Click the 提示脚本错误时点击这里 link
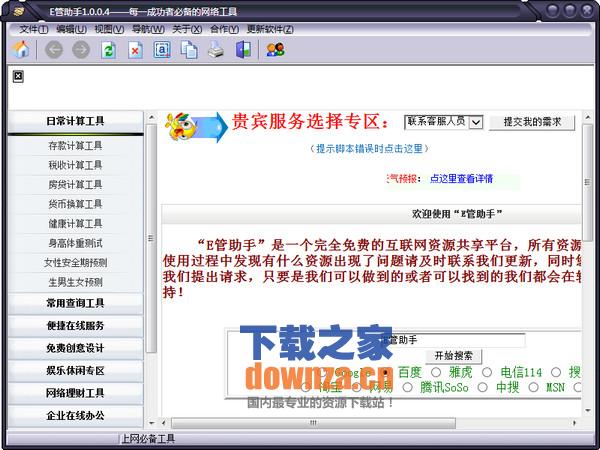Viewport: 600px width, 450px height. tap(369, 149)
